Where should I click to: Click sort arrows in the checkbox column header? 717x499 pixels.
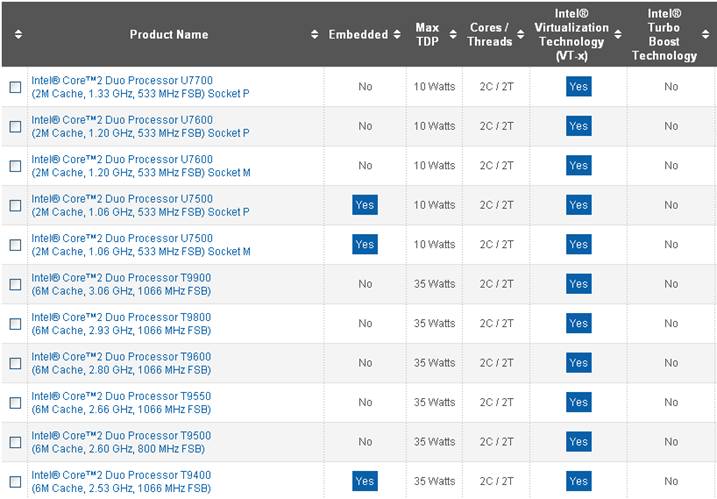coord(18,34)
